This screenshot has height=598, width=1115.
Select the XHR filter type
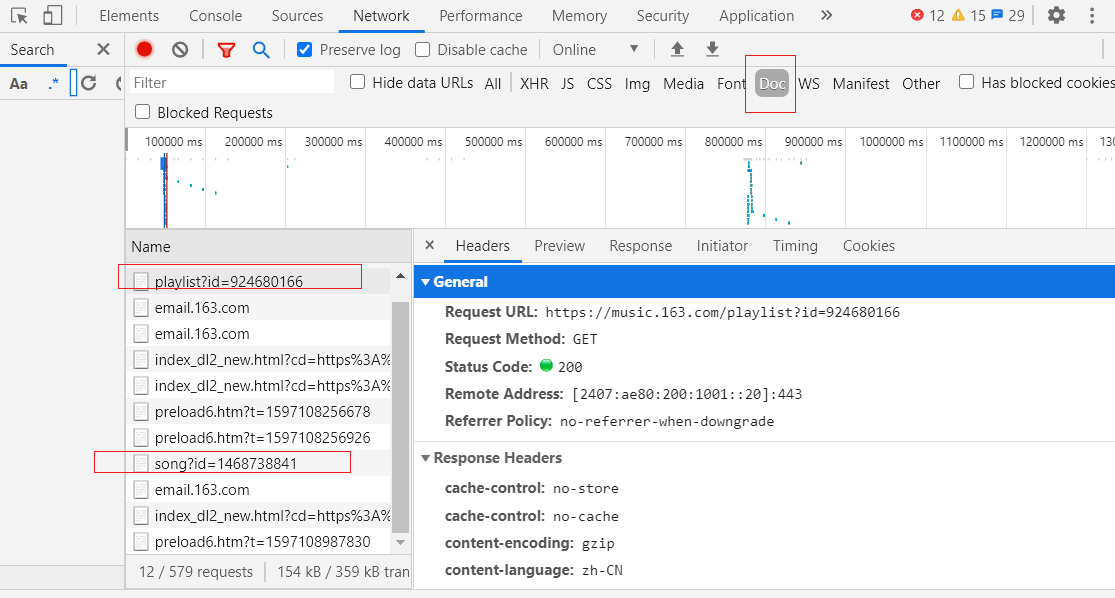[534, 84]
